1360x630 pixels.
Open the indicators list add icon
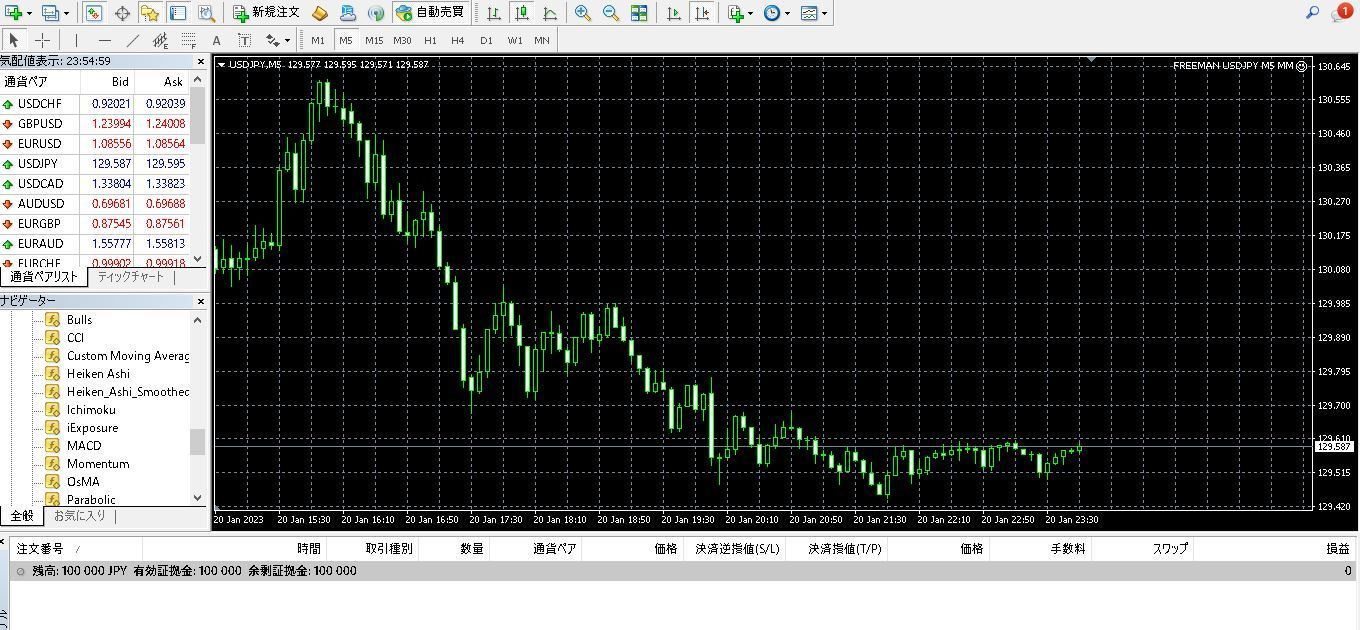(x=736, y=13)
